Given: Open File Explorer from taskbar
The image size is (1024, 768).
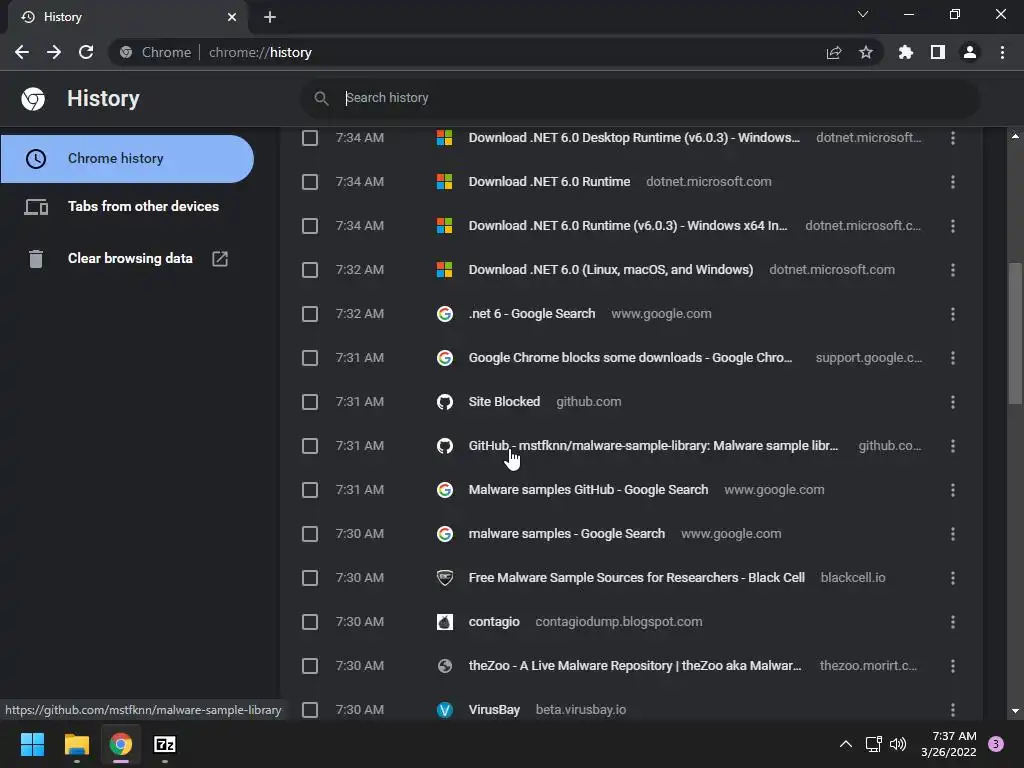Looking at the screenshot, I should point(76,744).
